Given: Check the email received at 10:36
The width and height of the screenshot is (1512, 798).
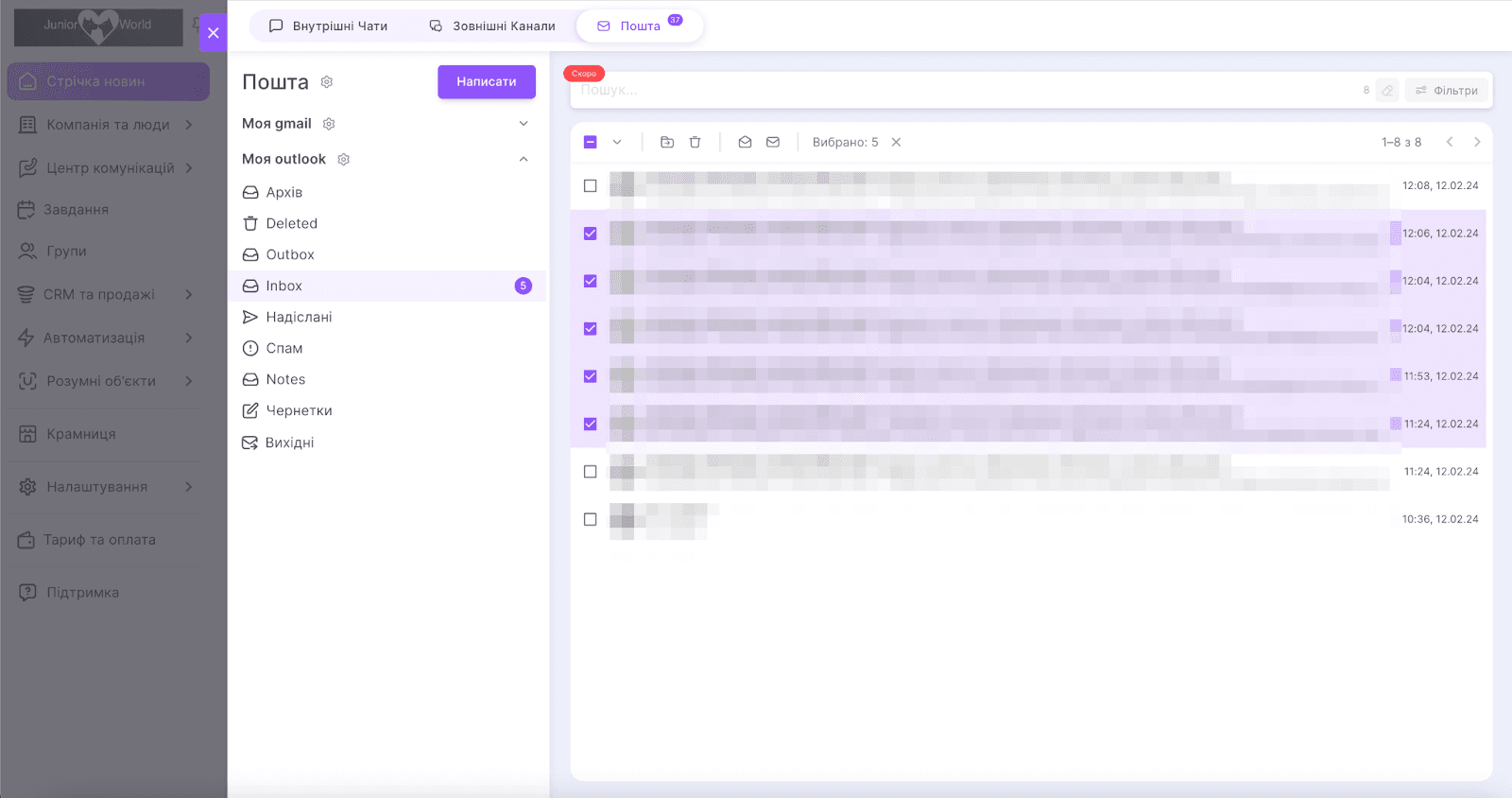Looking at the screenshot, I should [x=591, y=520].
